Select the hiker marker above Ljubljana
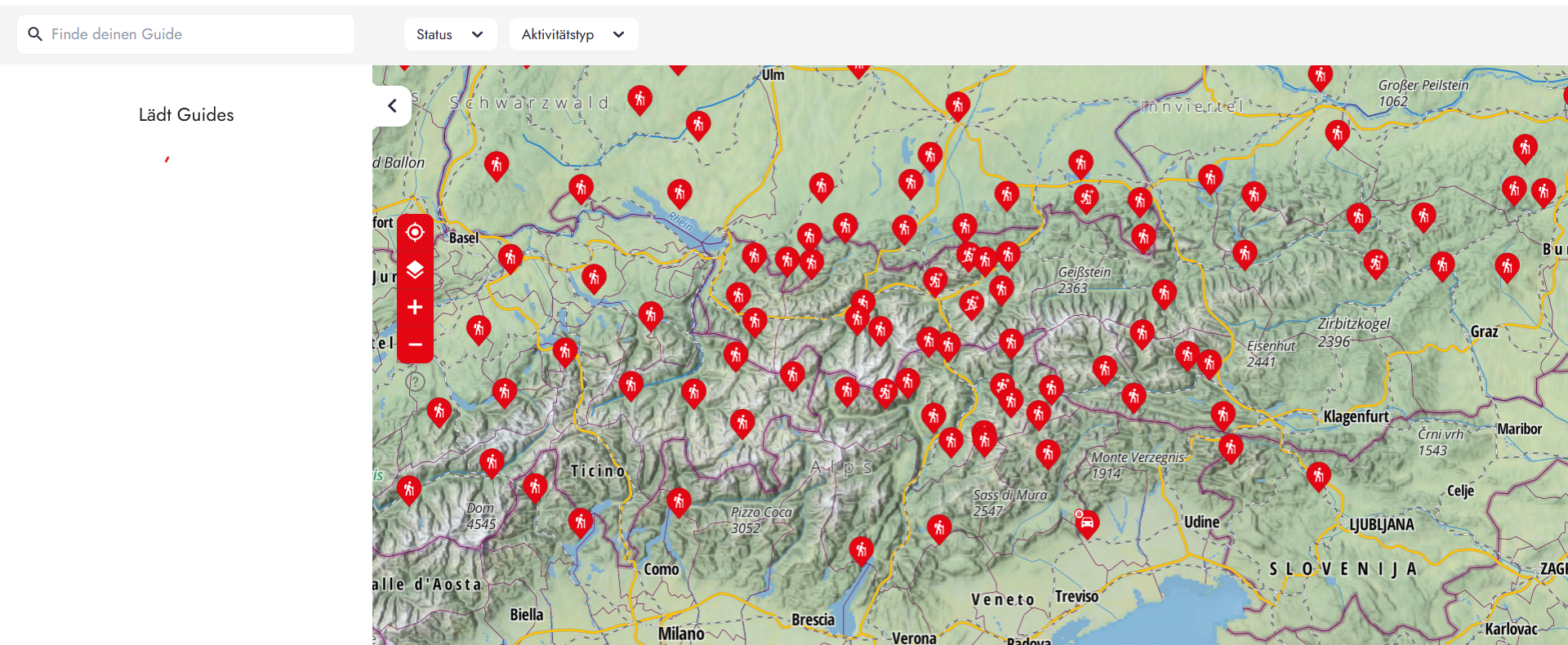Viewport: 1568px width, 645px height. [x=1319, y=476]
